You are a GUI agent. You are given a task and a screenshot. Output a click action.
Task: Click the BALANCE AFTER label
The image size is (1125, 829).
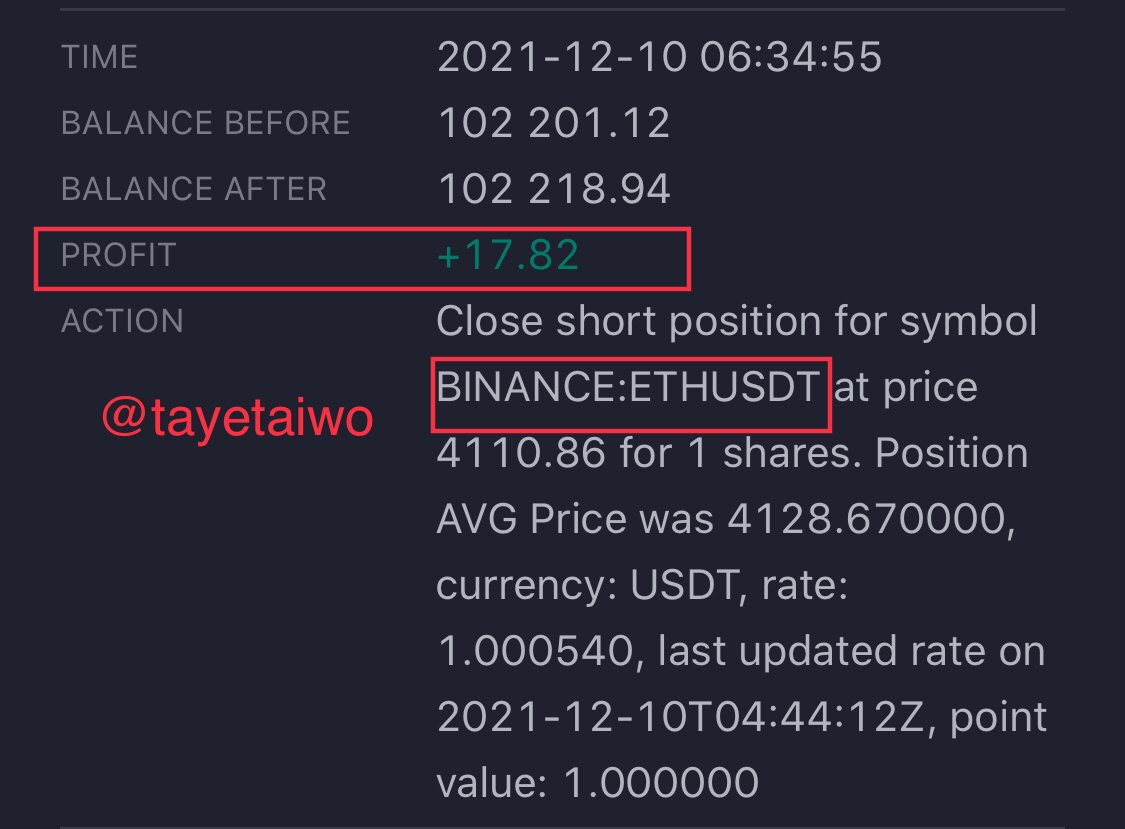194,189
